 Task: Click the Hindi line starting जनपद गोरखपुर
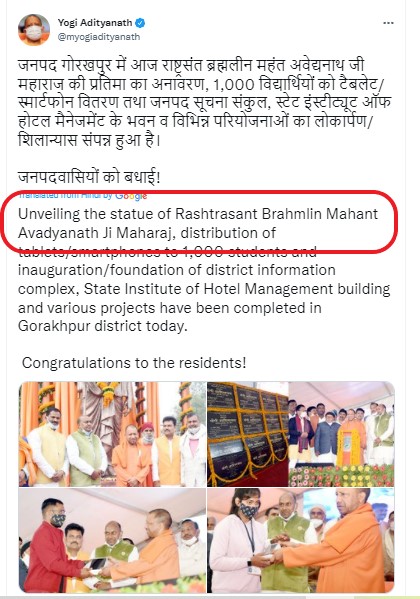pyautogui.click(x=191, y=65)
